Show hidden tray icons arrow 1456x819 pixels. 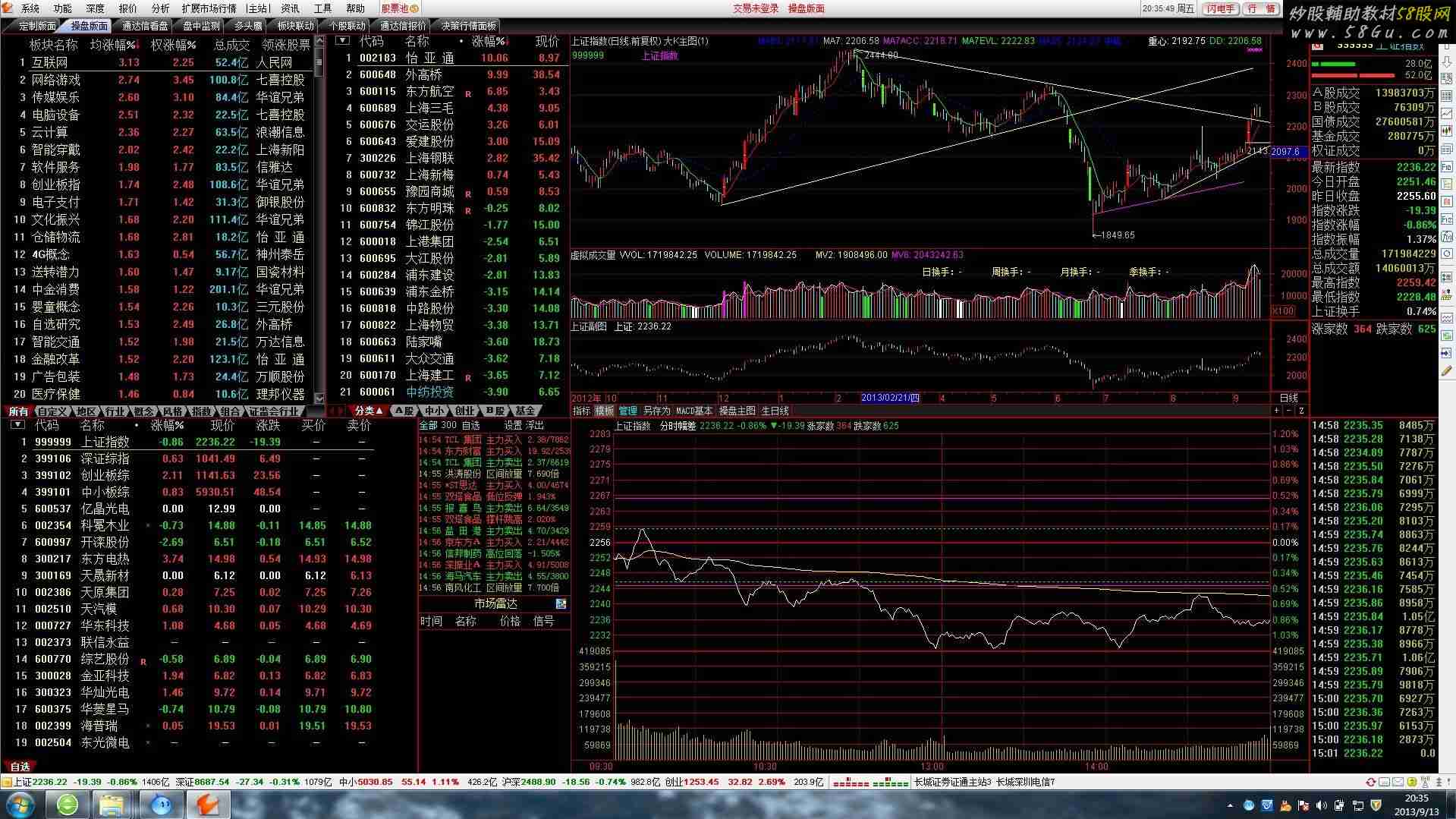click(x=1230, y=805)
